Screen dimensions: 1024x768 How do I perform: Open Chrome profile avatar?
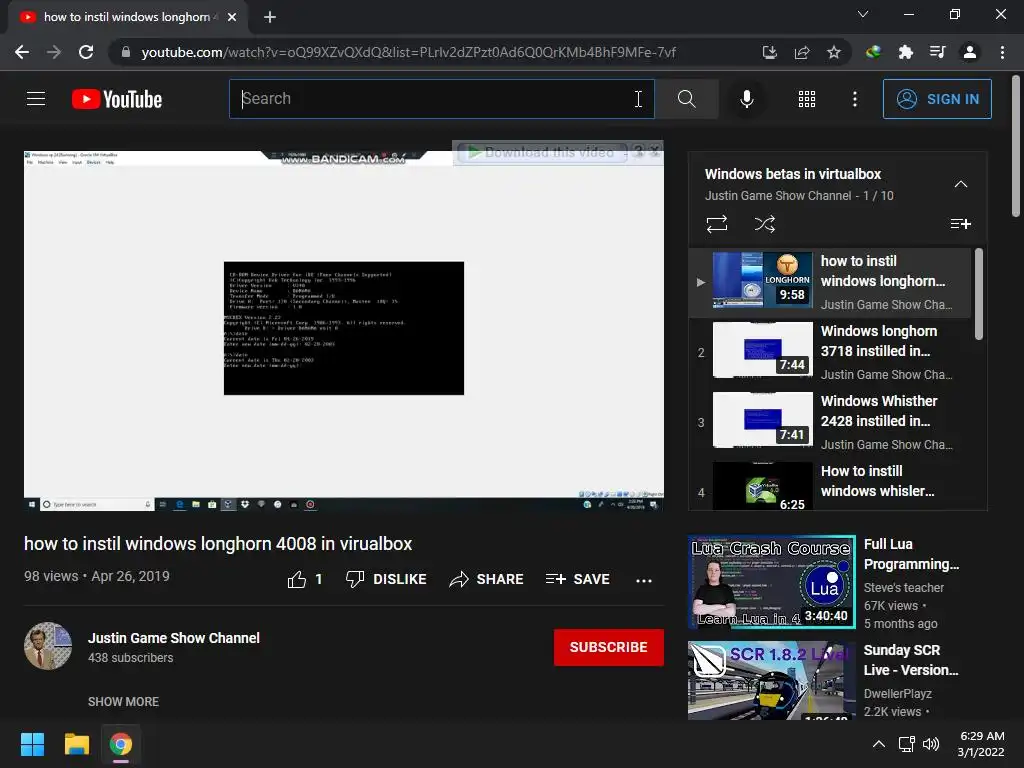pos(970,52)
